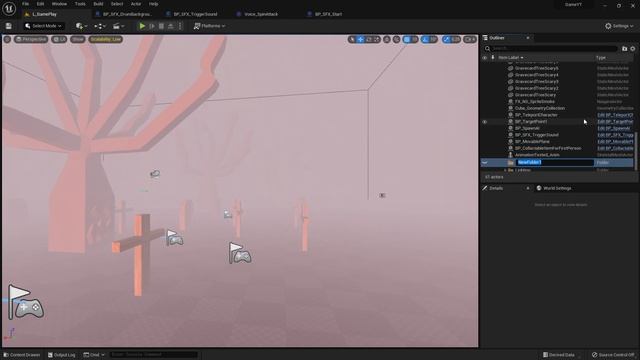
Task: Toggle the world/local coordinate space icon
Action: 387,39
